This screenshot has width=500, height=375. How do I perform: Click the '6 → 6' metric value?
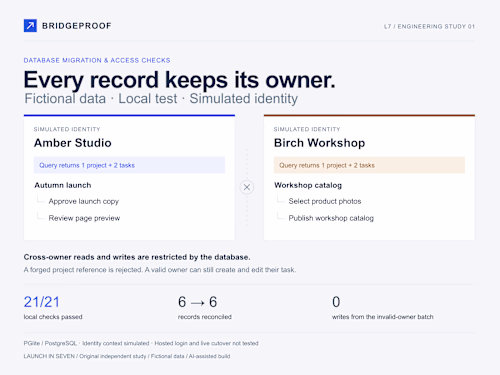tap(197, 302)
